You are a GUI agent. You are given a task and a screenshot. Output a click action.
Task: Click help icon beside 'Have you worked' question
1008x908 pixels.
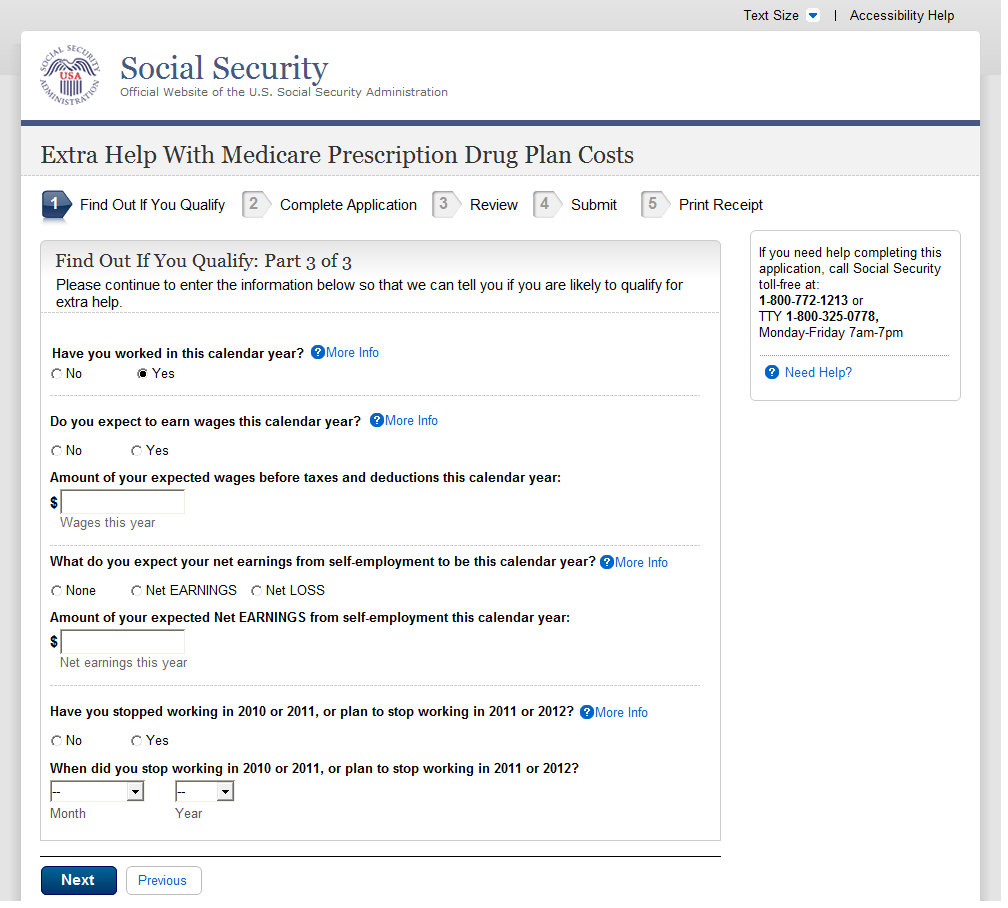coord(318,353)
